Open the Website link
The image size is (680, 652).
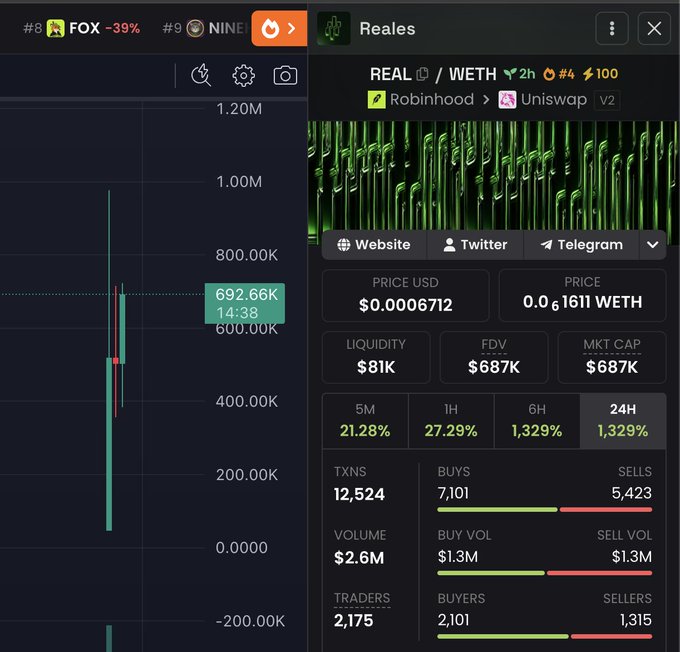coord(374,245)
